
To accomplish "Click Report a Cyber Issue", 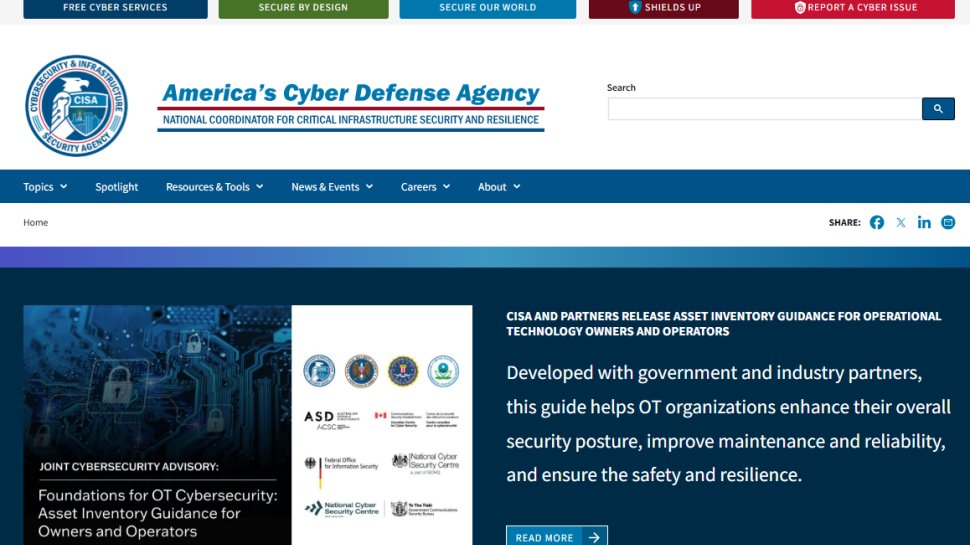I will coord(853,8).
